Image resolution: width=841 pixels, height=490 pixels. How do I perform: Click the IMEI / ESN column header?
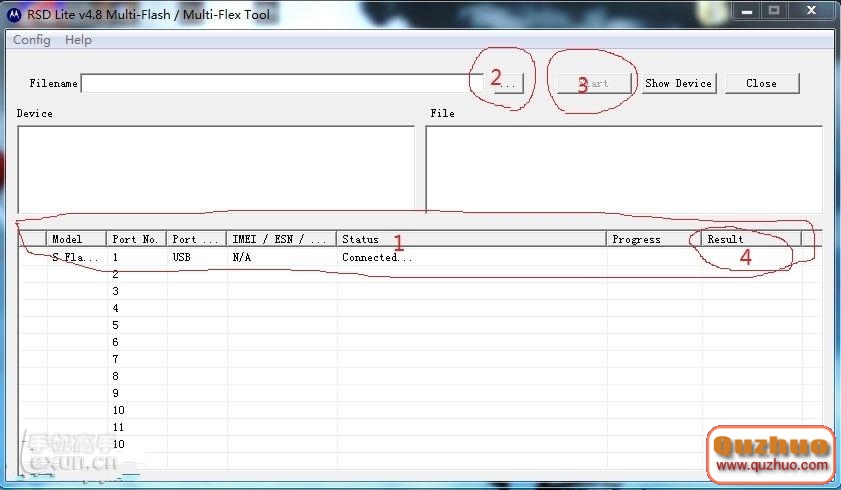(x=282, y=239)
